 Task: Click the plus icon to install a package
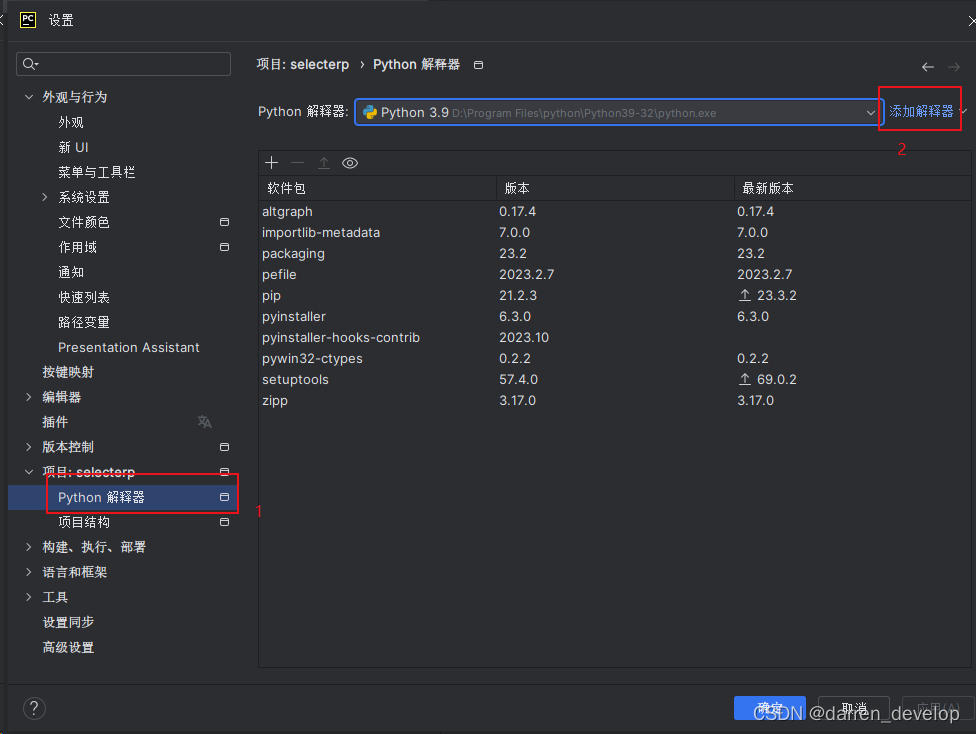(x=271, y=162)
